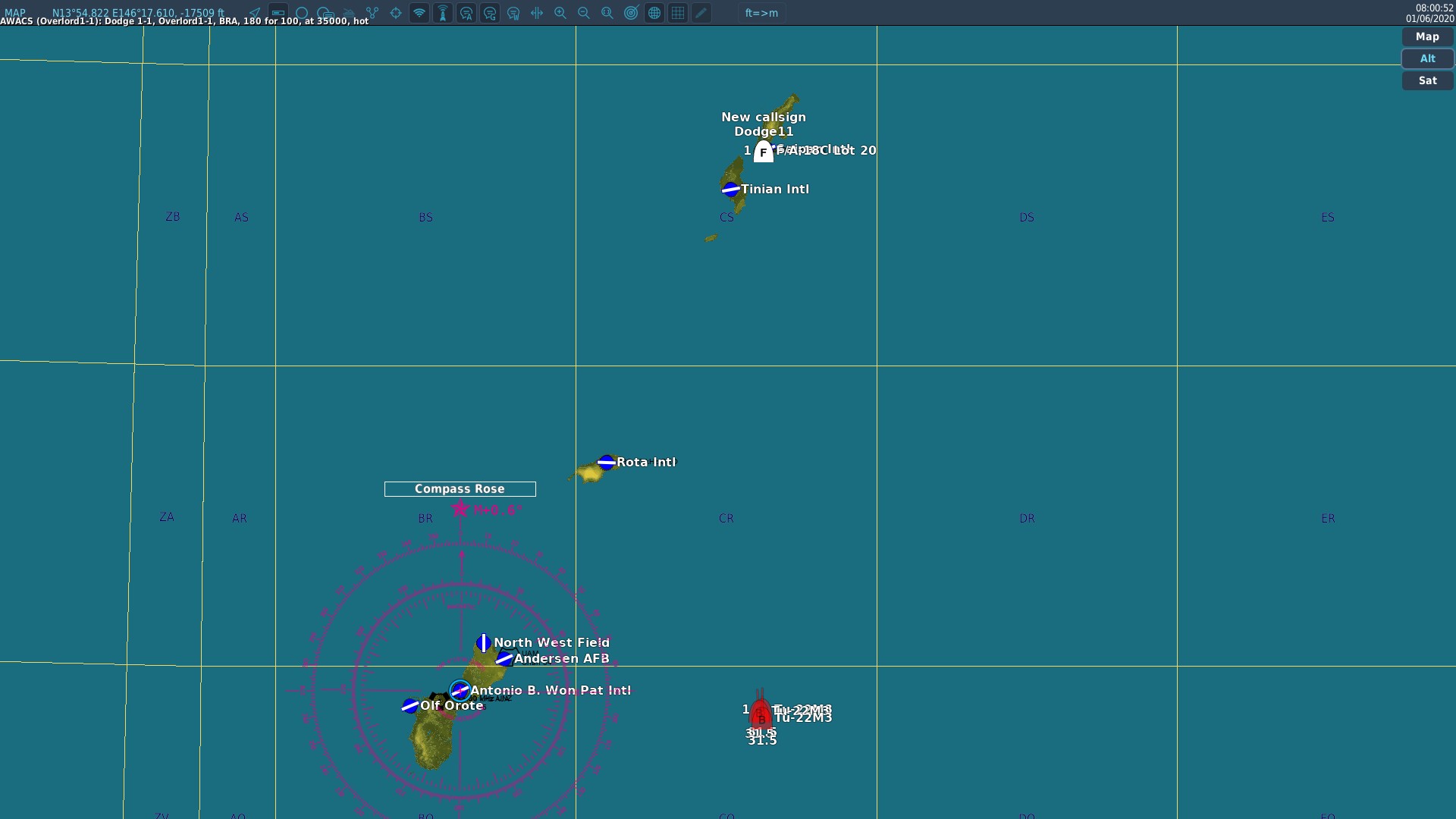Click the horizontal measure distance icon
This screenshot has width=1456, height=819.
(x=537, y=13)
